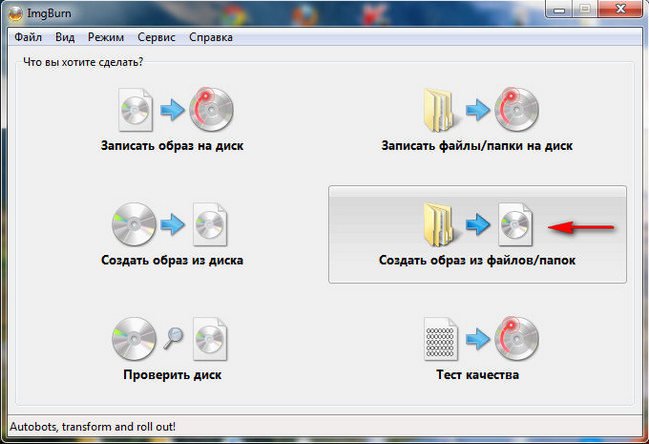Viewport: 649px width, 444px height.
Task: Select Создать образ из файлов/папок label
Action: click(477, 260)
